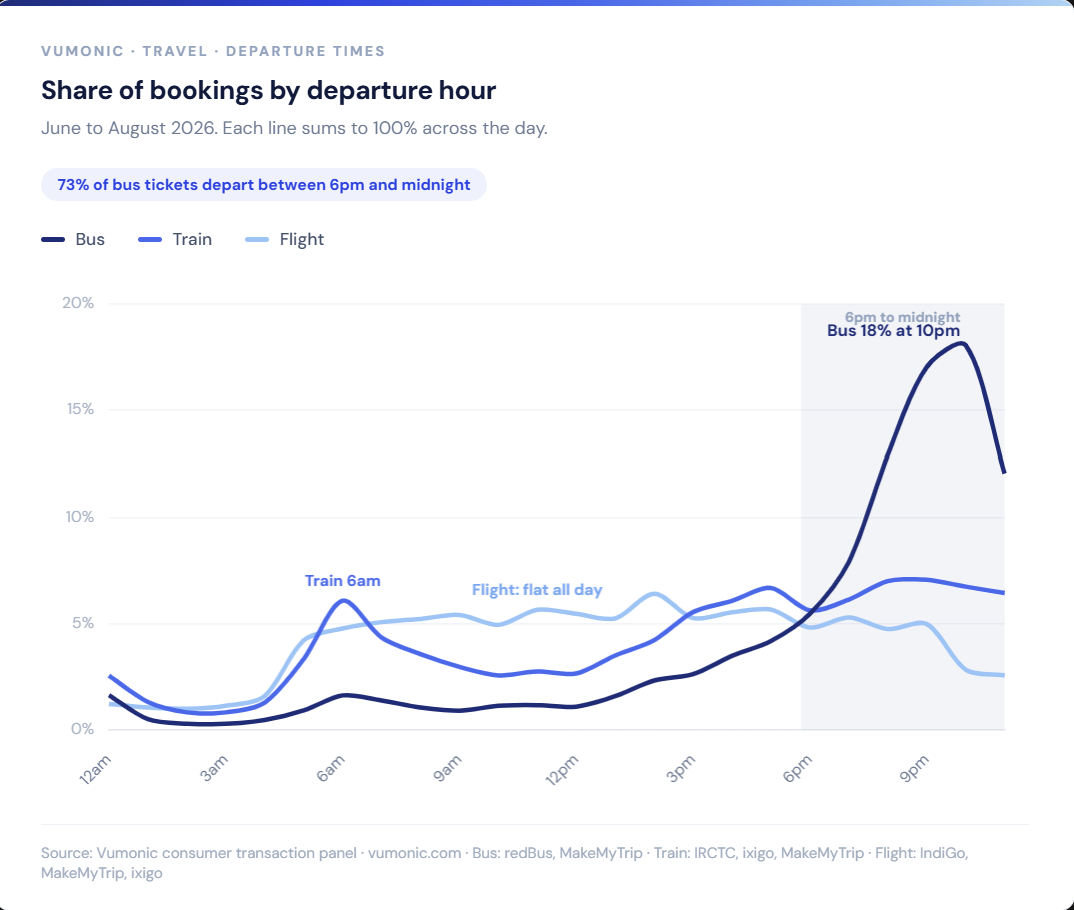Select the 73% of bus tickets highlight pill
The height and width of the screenshot is (910, 1074).
[x=264, y=185]
